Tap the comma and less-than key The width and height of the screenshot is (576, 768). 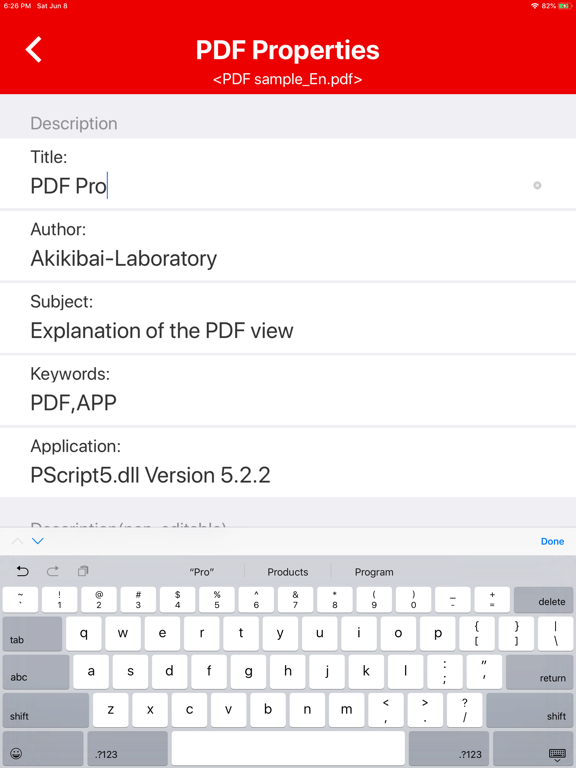click(x=386, y=710)
